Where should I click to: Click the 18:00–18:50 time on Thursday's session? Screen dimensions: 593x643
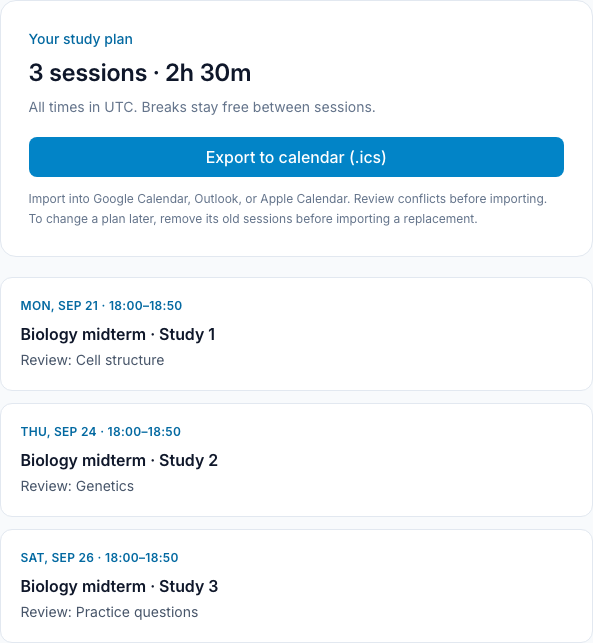pos(144,432)
